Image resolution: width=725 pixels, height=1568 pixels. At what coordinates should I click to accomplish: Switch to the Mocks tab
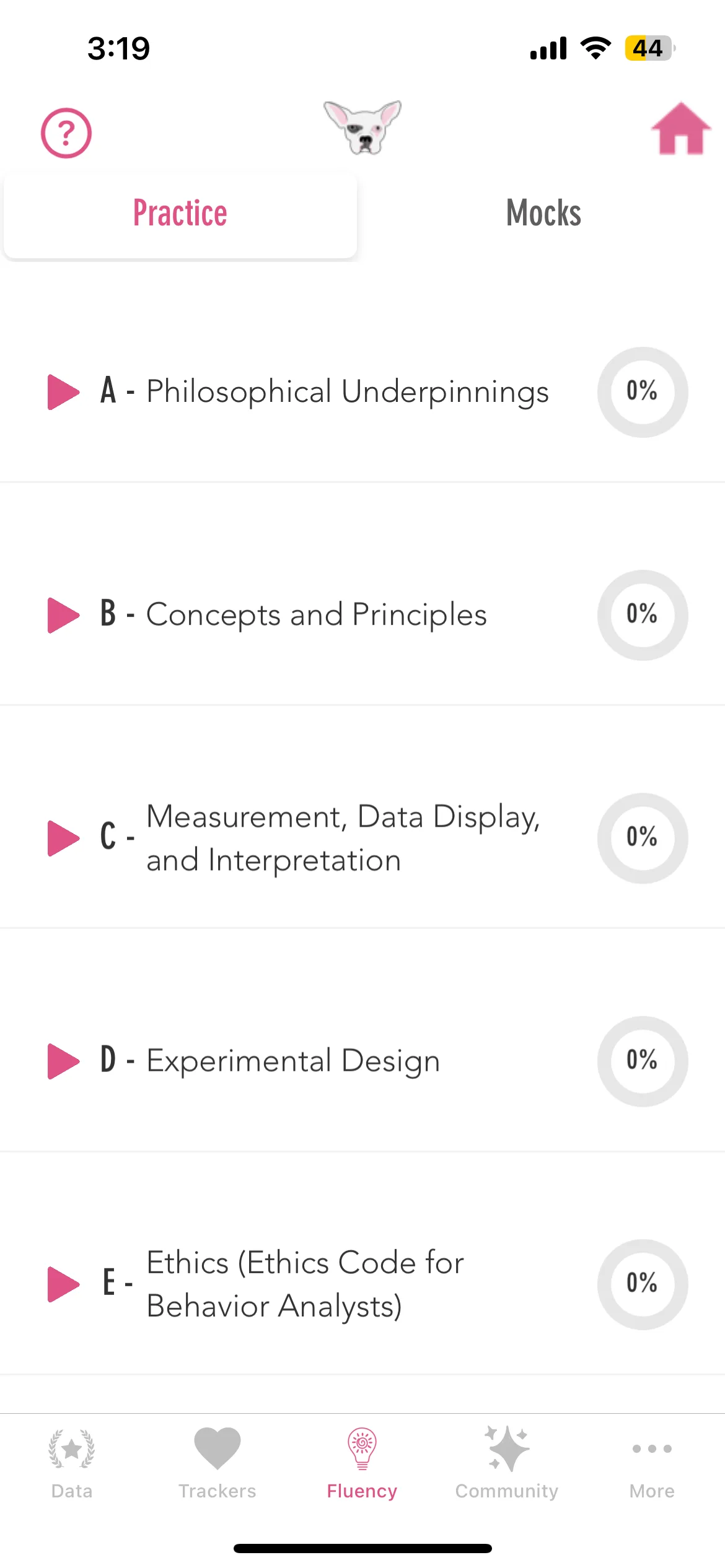[543, 214]
